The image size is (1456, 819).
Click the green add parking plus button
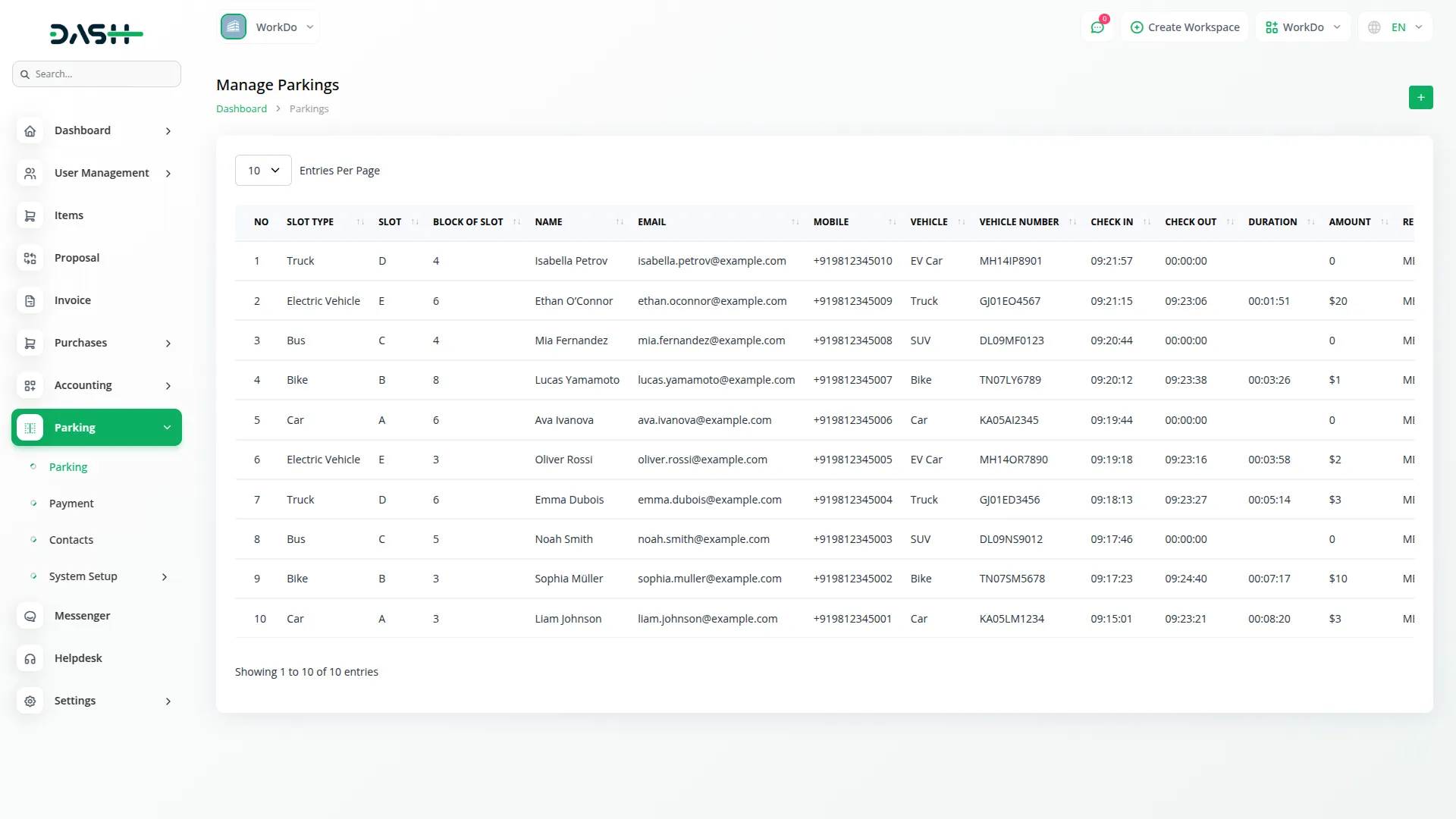point(1420,97)
